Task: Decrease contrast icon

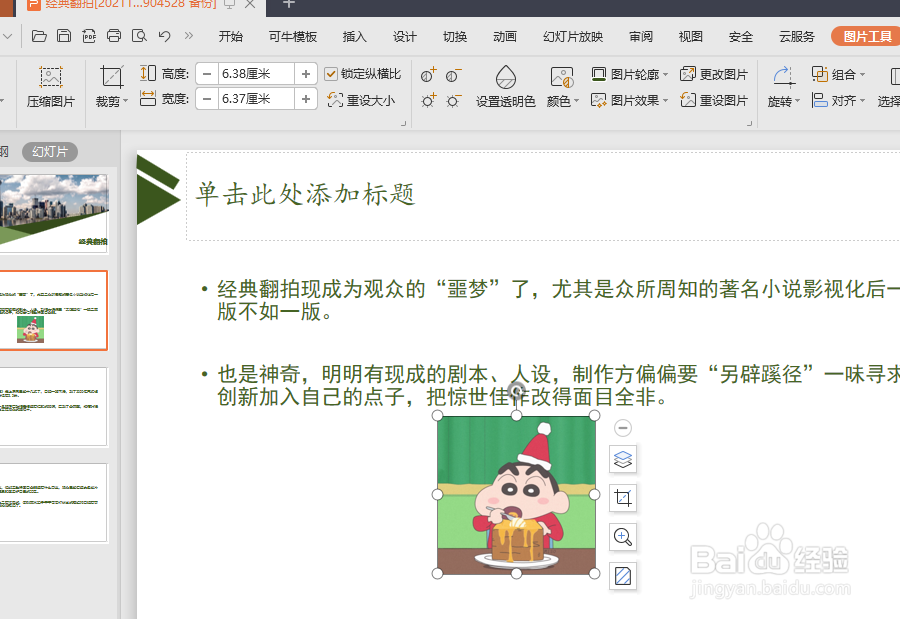Action: click(453, 75)
